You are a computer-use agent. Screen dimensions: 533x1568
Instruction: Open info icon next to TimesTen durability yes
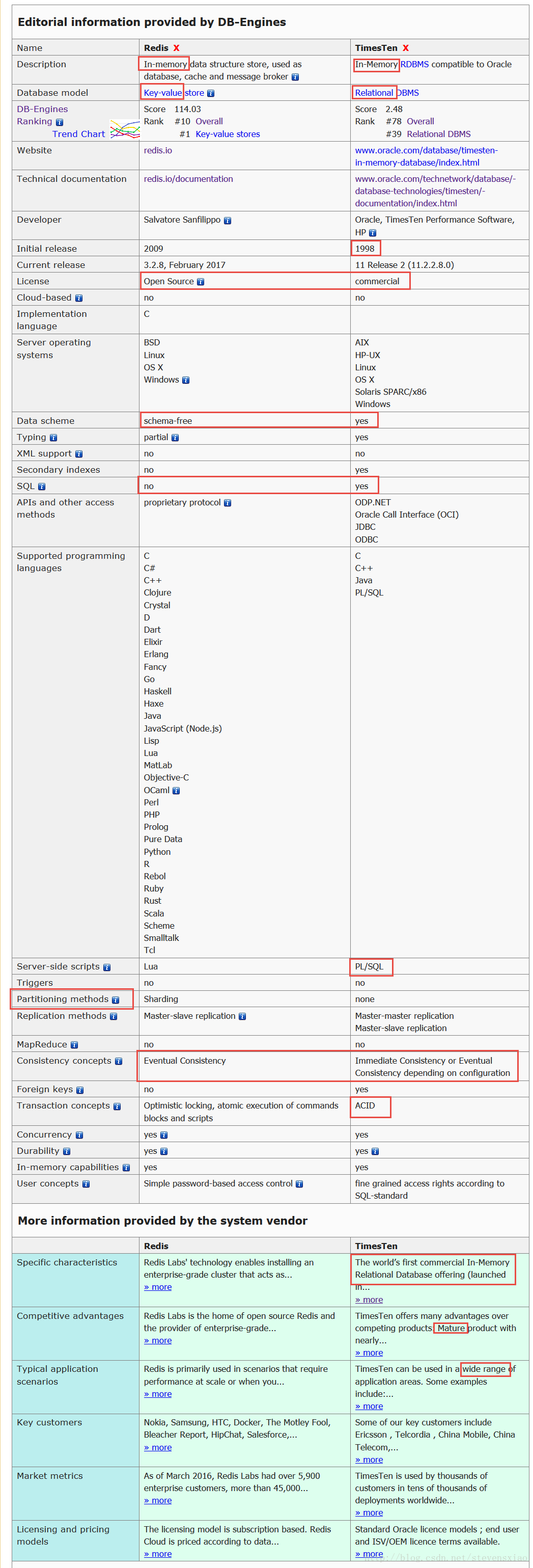(375, 1152)
